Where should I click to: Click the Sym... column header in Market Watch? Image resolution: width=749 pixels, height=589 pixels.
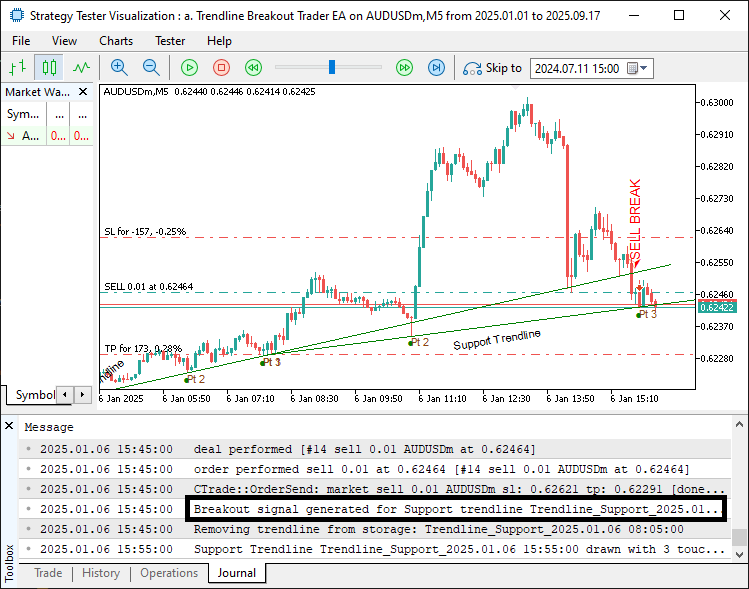point(23,115)
